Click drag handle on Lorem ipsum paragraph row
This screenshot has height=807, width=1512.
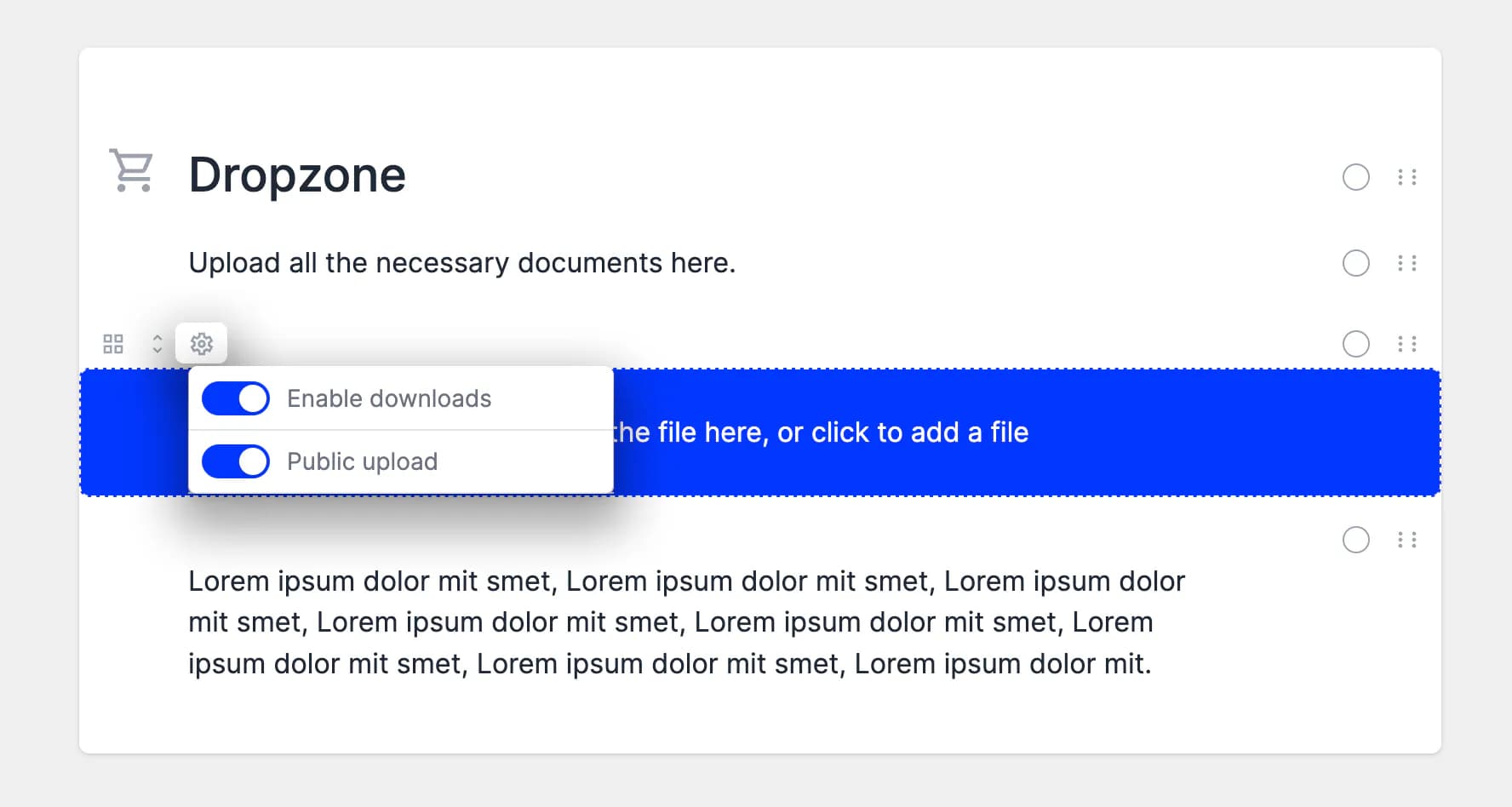[1406, 540]
